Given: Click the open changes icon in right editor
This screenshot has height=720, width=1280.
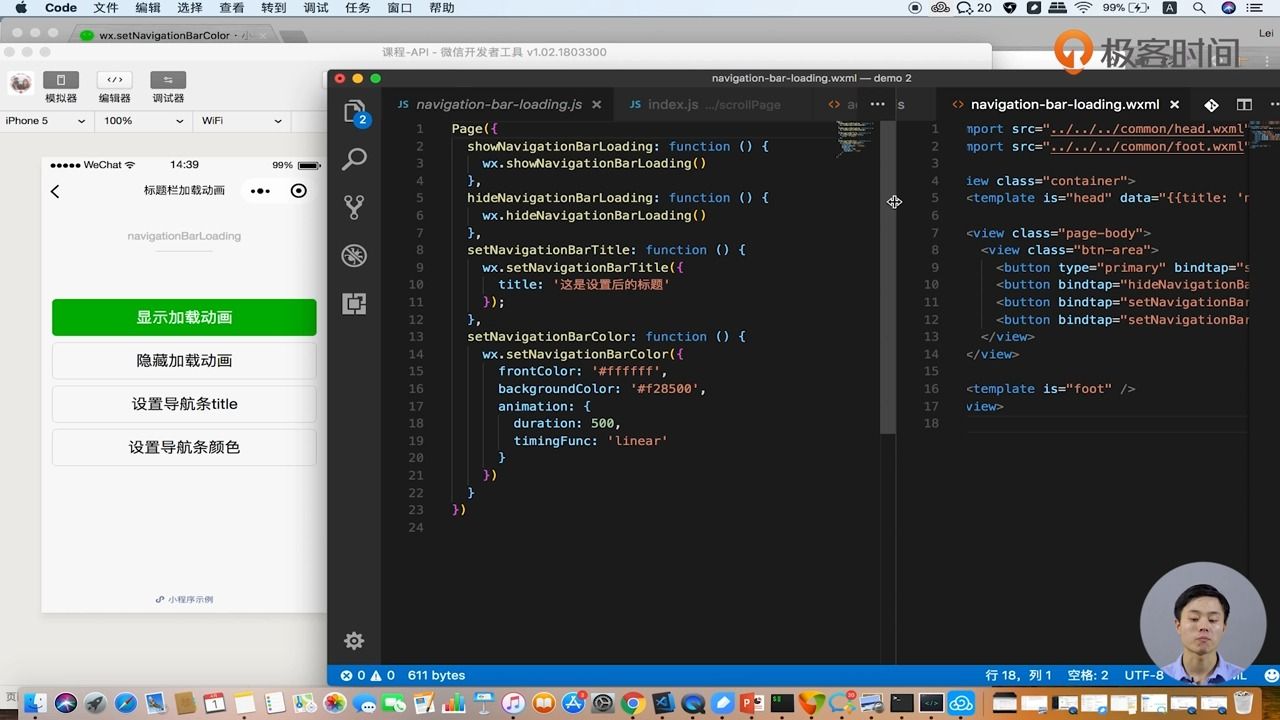Looking at the screenshot, I should pos(1211,104).
